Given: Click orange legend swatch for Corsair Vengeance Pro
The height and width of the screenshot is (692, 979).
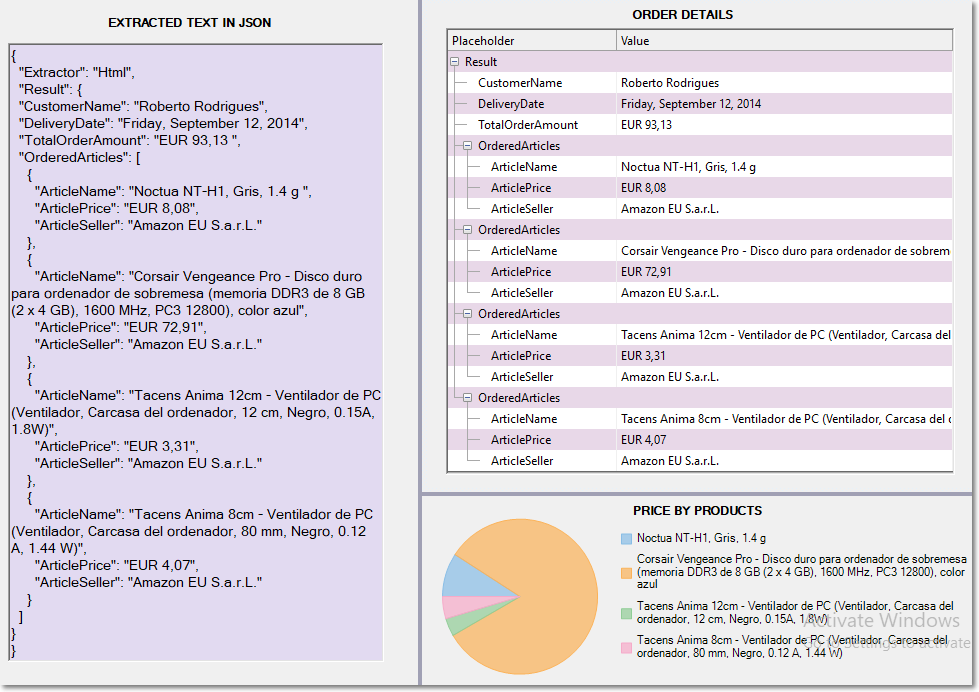Looking at the screenshot, I should (x=626, y=572).
